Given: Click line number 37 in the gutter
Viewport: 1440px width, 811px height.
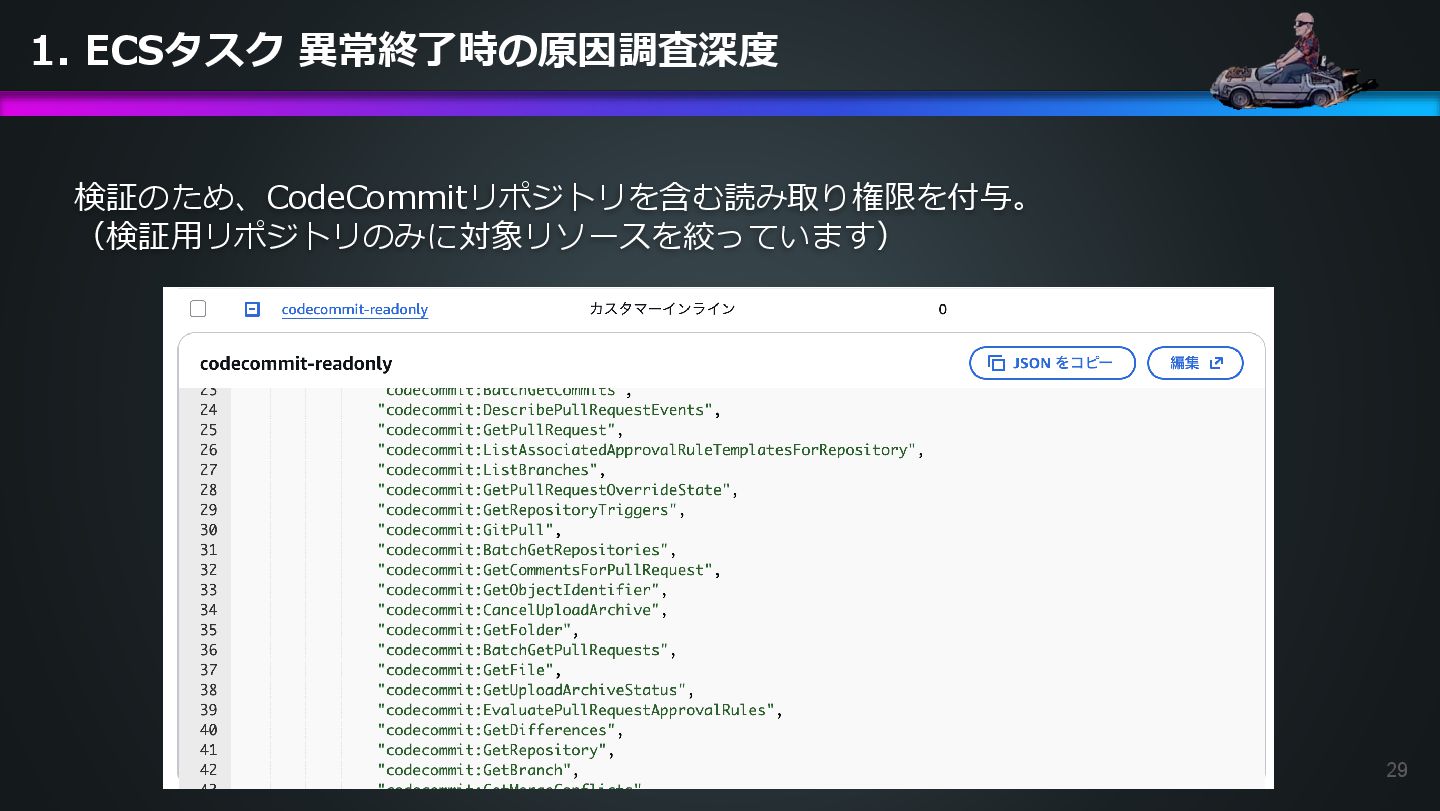Looking at the screenshot, I should click(x=208, y=670).
